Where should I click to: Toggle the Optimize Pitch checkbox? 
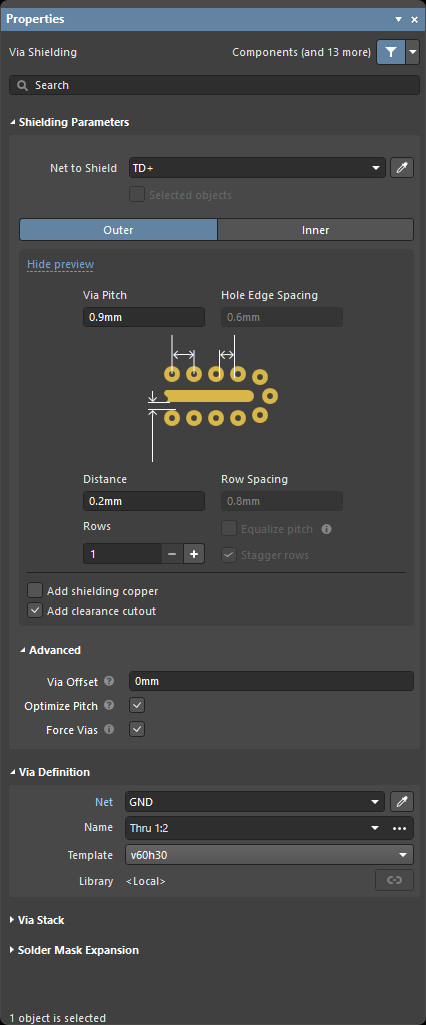pyautogui.click(x=137, y=705)
